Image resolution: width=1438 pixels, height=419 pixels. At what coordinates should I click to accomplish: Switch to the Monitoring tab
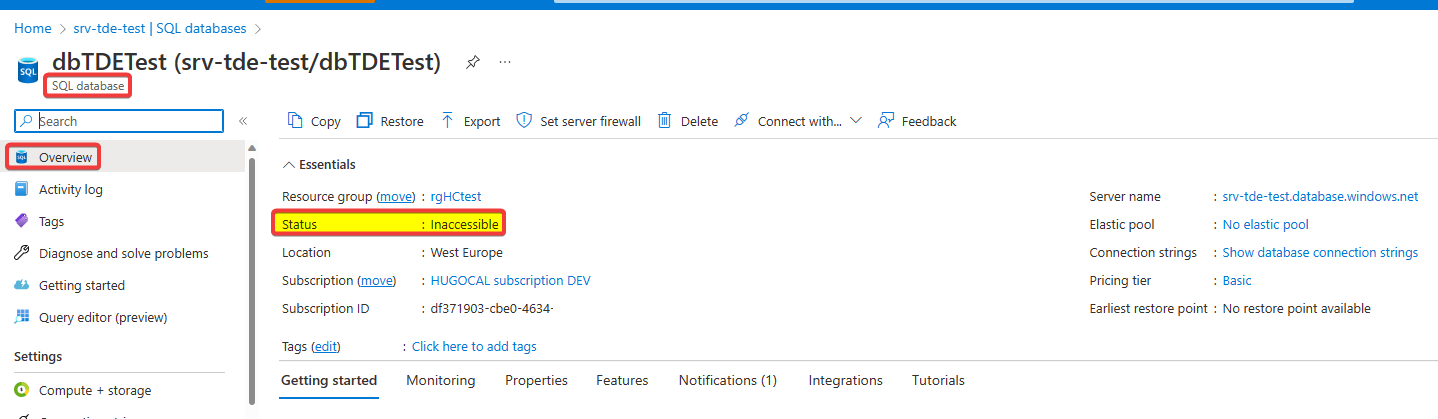pyautogui.click(x=440, y=380)
